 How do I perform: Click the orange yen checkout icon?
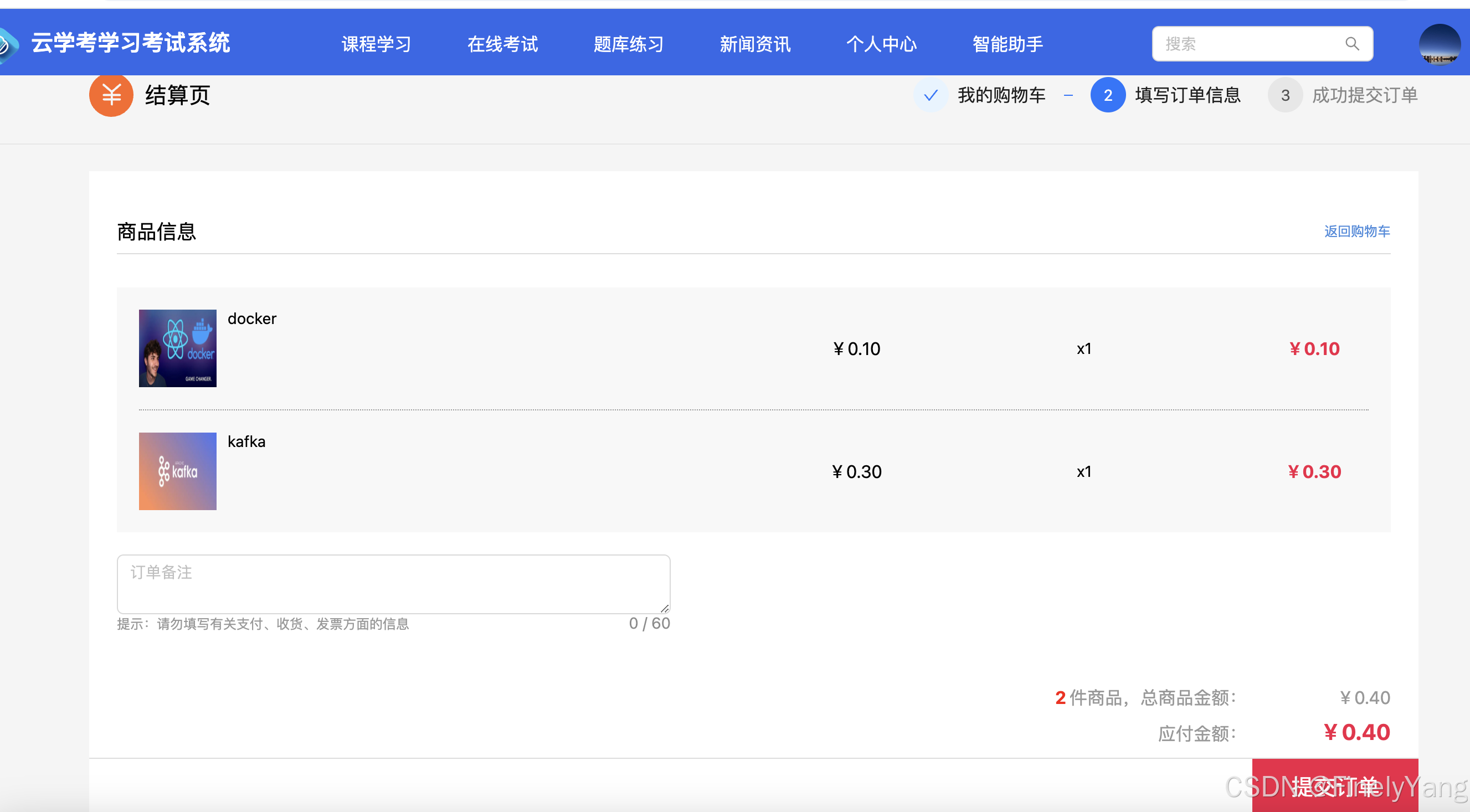pyautogui.click(x=111, y=95)
